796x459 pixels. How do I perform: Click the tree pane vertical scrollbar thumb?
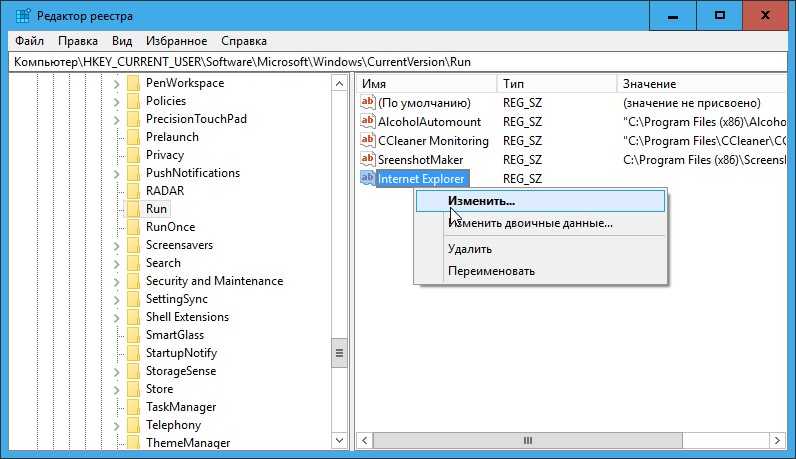click(x=339, y=353)
